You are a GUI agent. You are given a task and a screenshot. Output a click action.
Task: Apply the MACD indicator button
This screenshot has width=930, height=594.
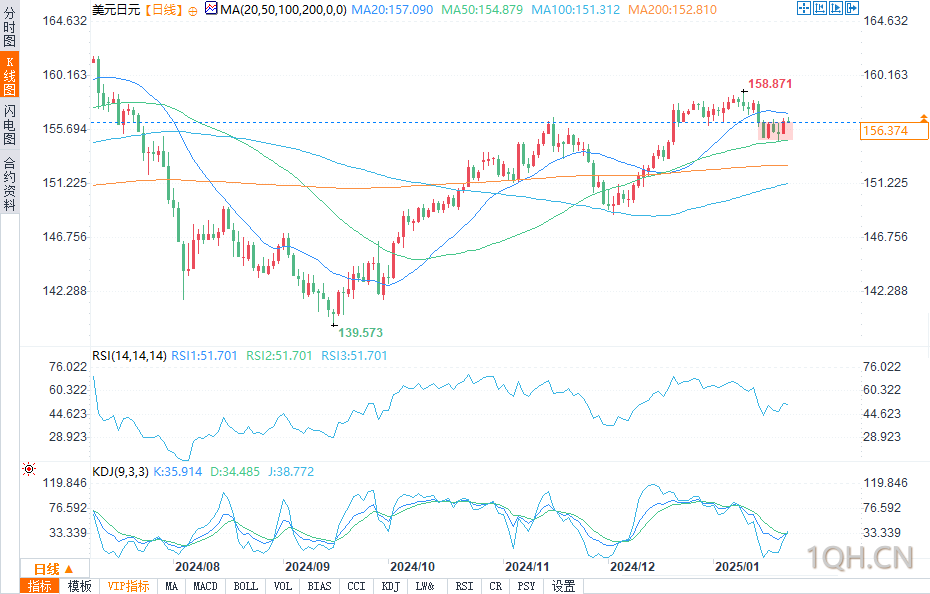click(205, 586)
